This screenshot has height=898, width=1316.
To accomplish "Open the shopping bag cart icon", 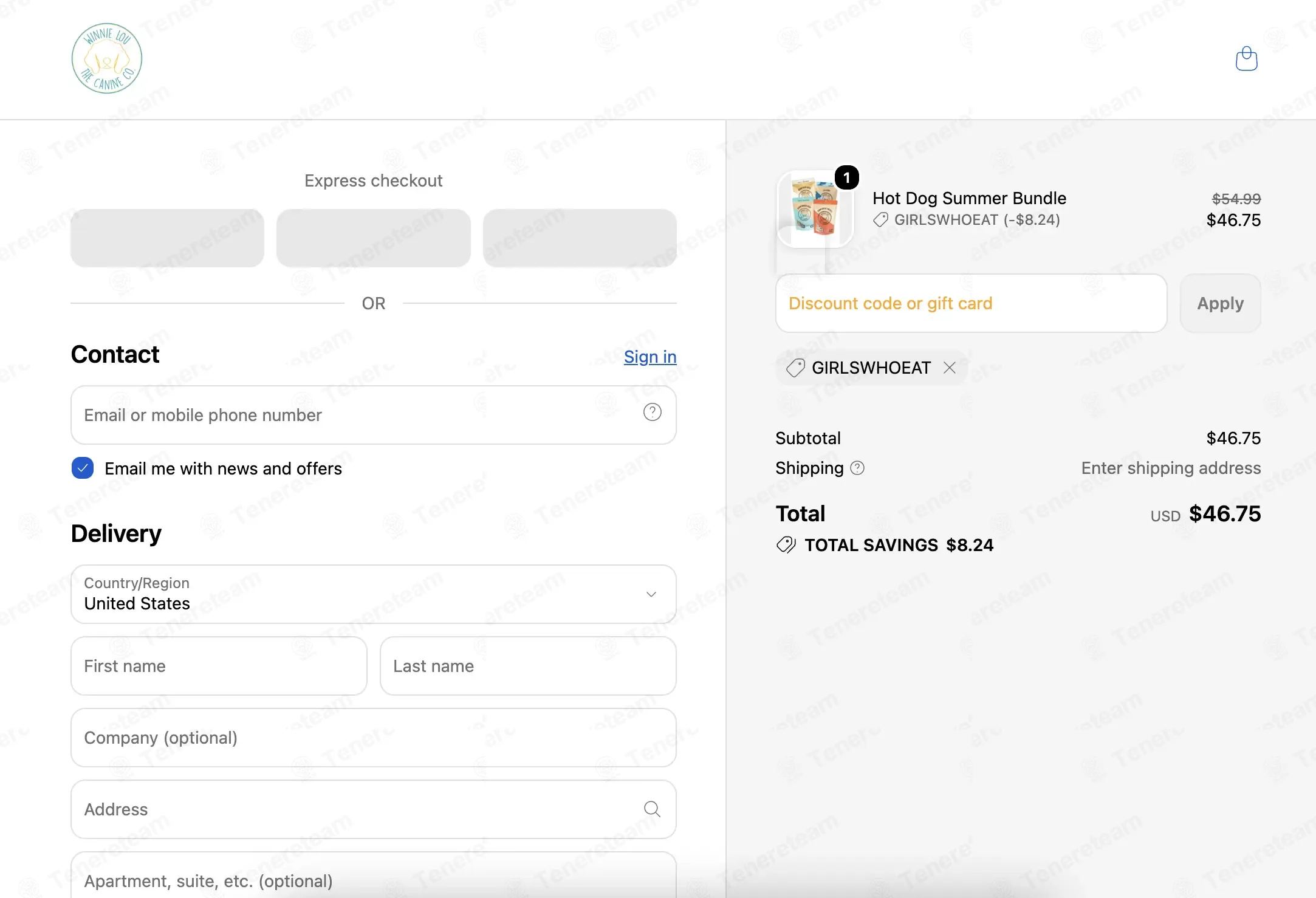I will [x=1246, y=59].
